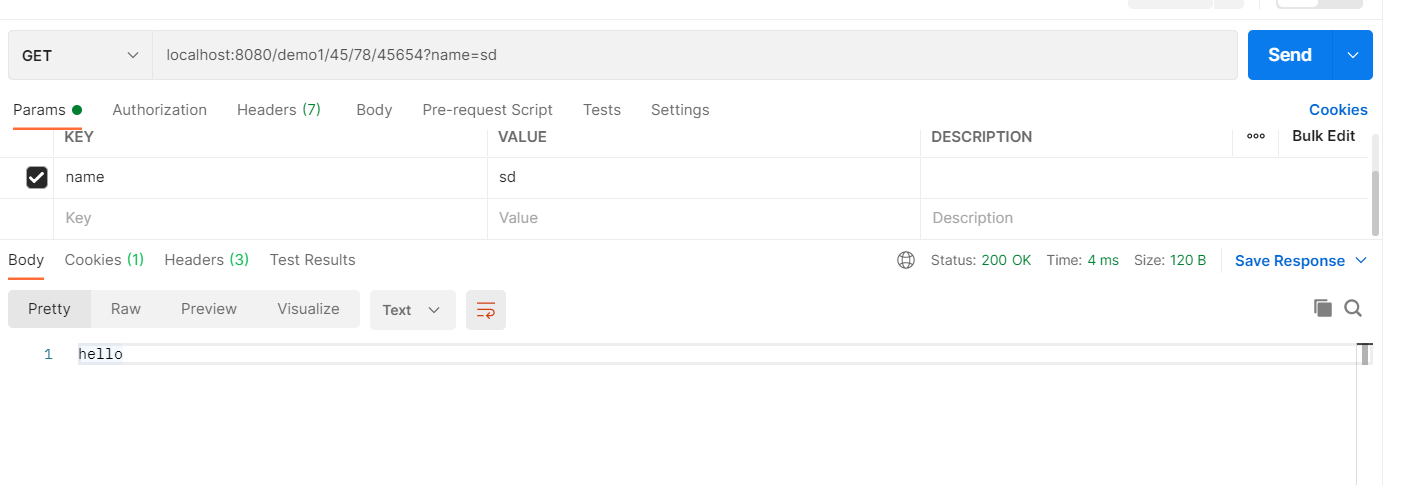Click the copy response icon
The image size is (1408, 485).
tap(1323, 308)
